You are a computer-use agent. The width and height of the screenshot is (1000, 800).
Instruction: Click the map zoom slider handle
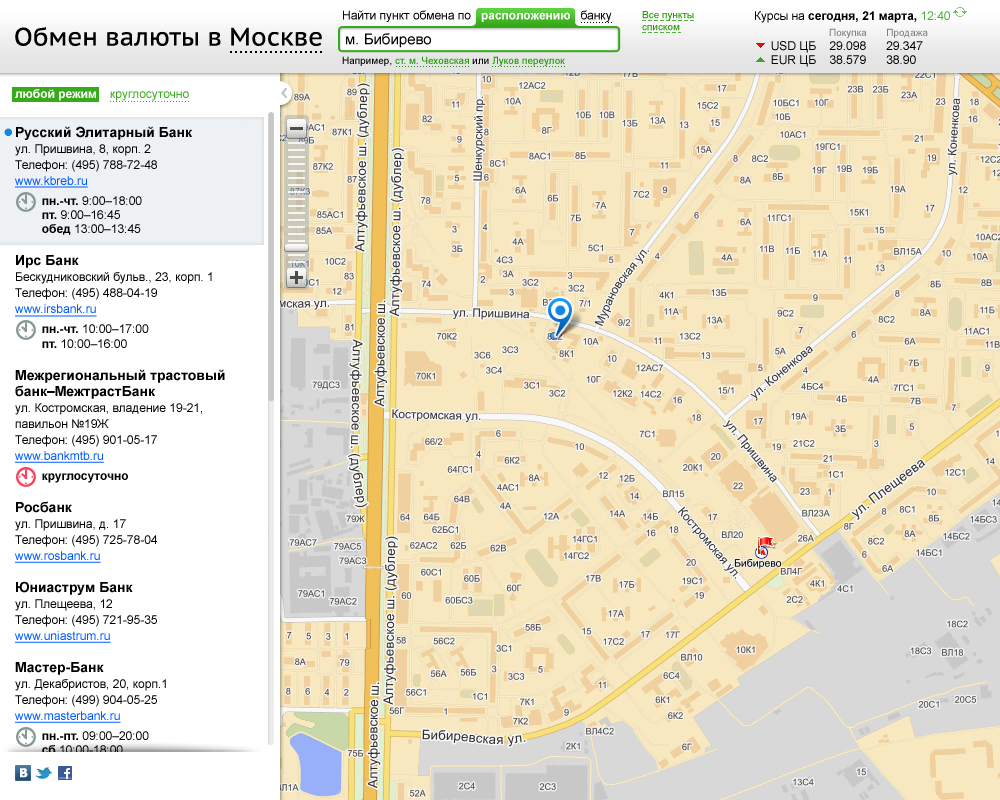click(296, 247)
